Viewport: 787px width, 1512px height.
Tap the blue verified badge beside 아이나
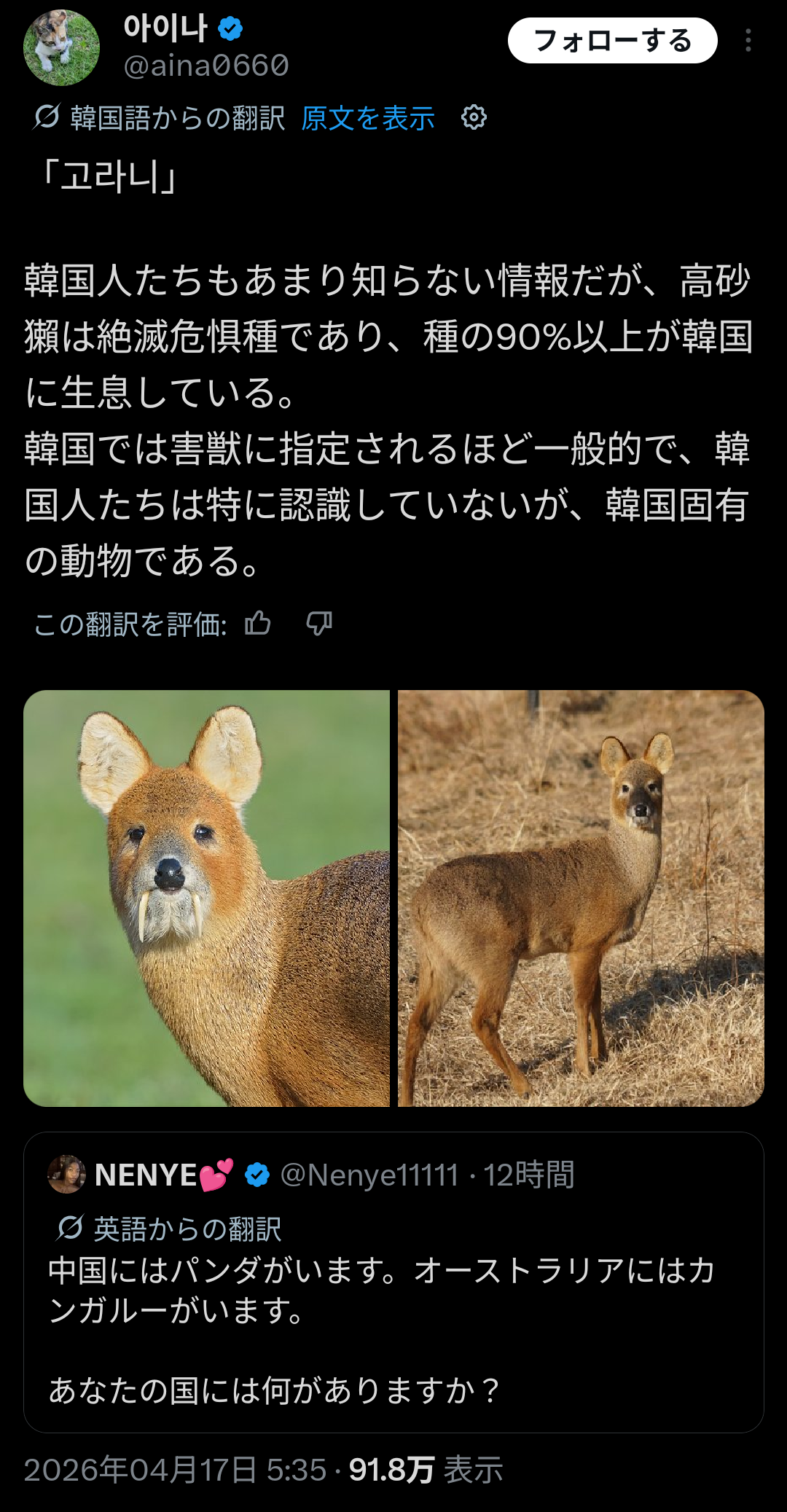pos(230,29)
